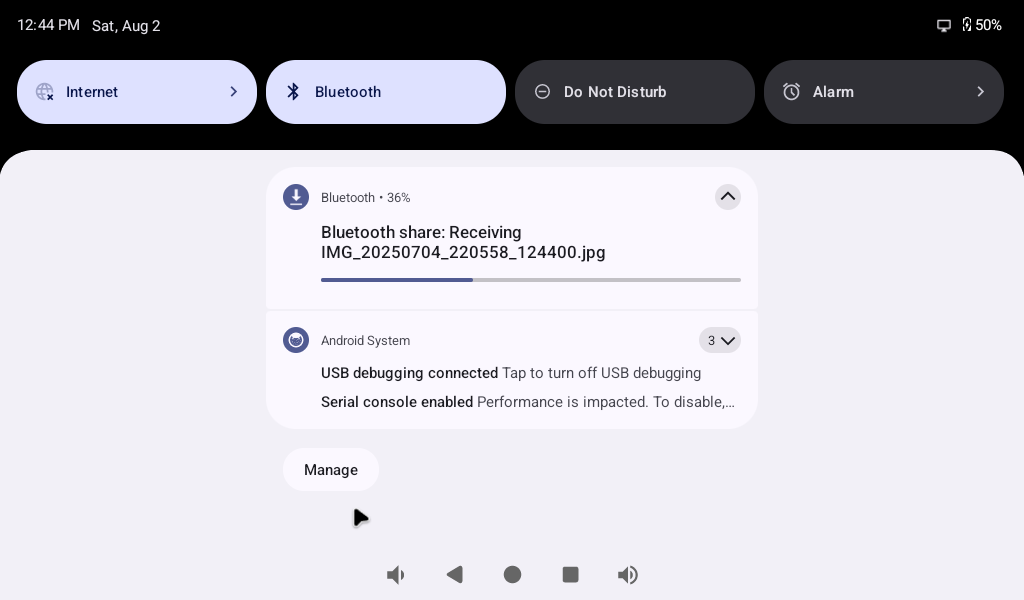Open the Alarm tile
This screenshot has width=1024, height=600.
[x=884, y=92]
